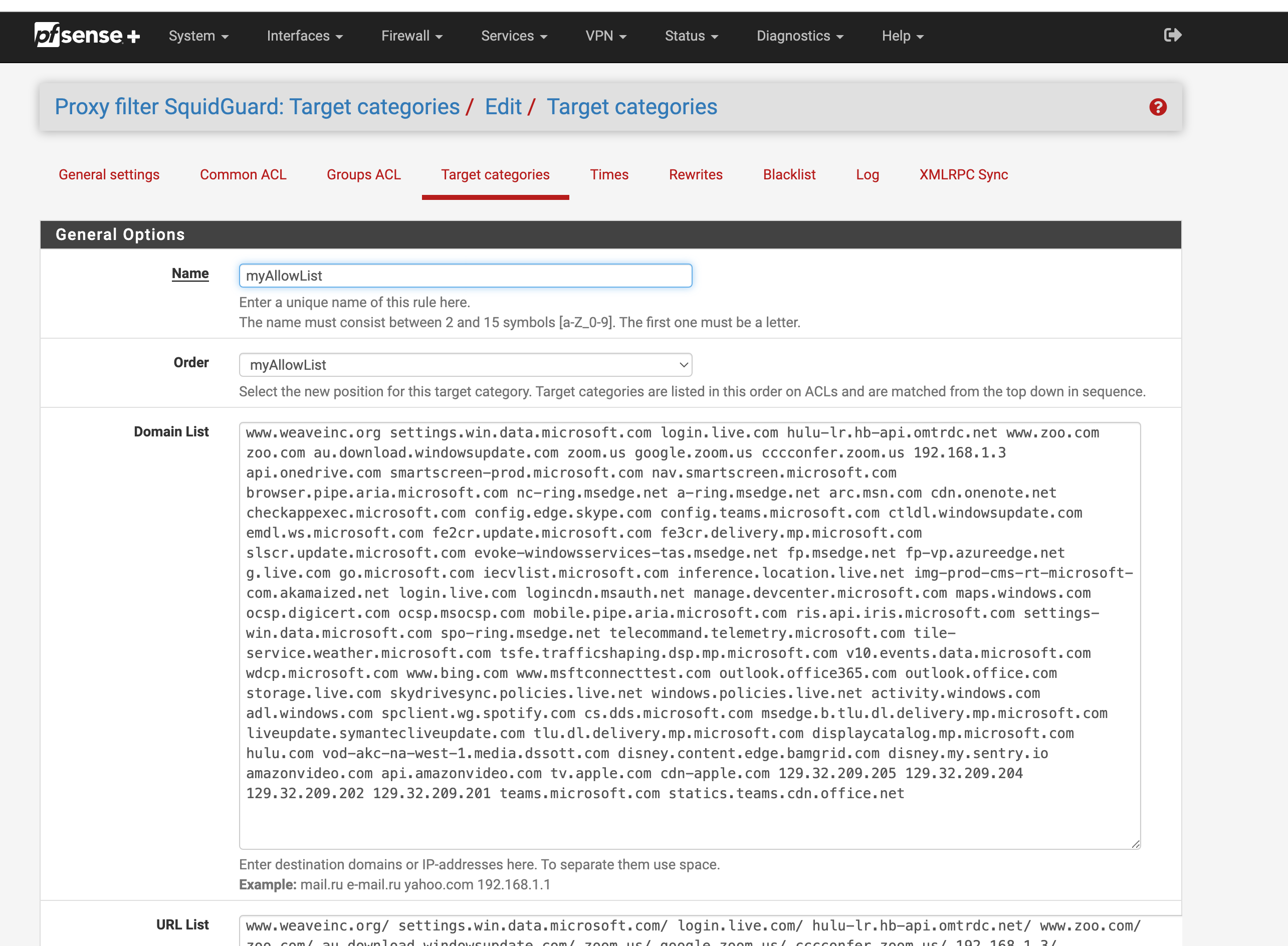Open the XMLRPC Sync tab

coord(963,175)
